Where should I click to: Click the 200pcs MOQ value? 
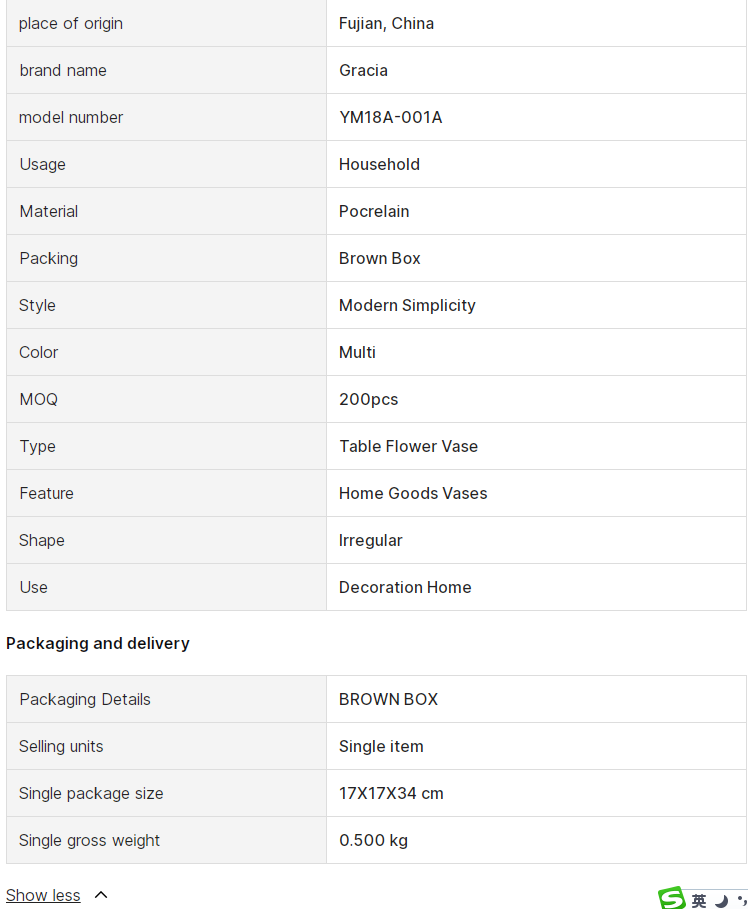click(368, 399)
